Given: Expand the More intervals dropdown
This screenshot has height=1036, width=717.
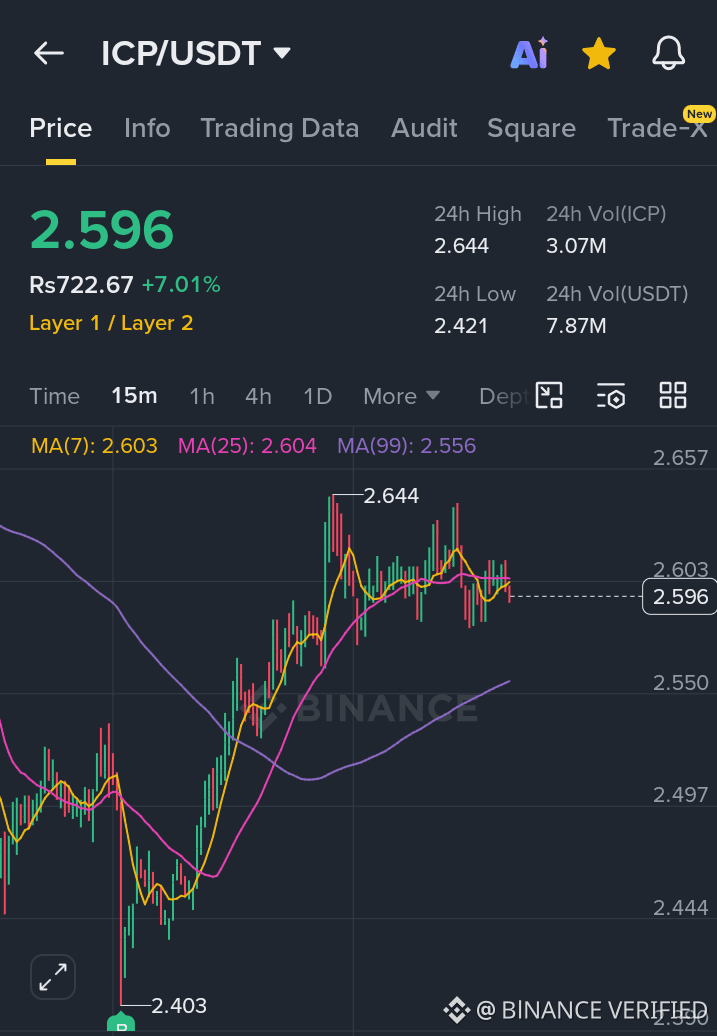Looking at the screenshot, I should [x=401, y=396].
